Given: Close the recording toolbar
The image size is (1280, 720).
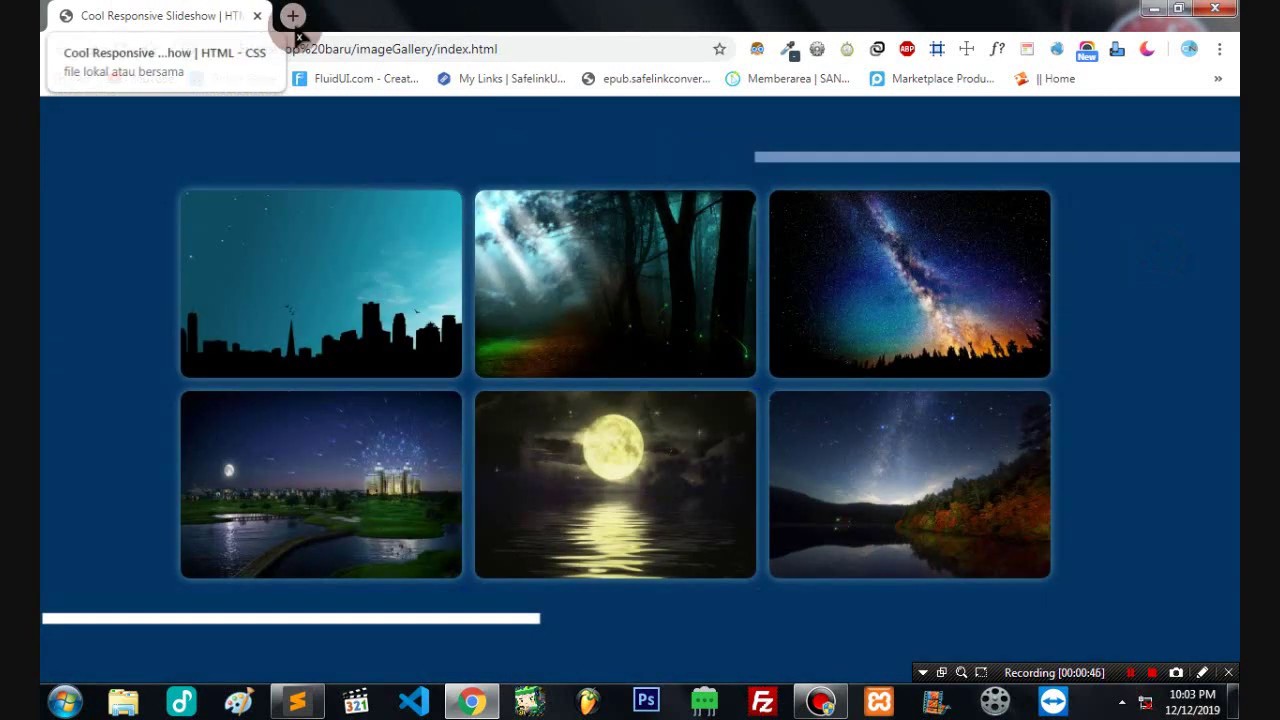Looking at the screenshot, I should pyautogui.click(x=1228, y=673).
